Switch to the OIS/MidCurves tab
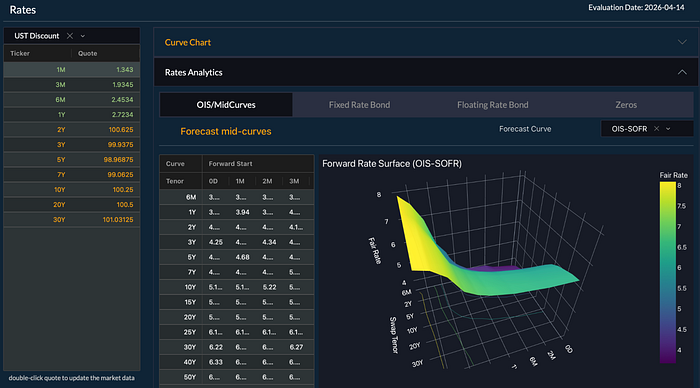700x388 pixels. tap(226, 105)
